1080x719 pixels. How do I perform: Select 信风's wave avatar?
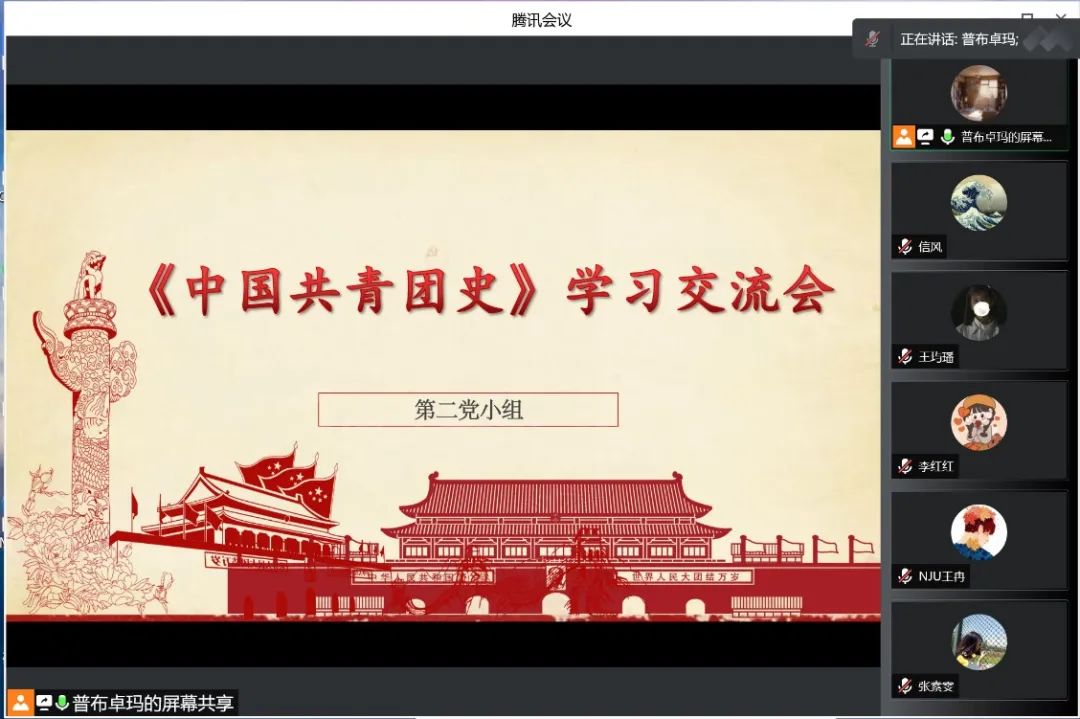978,203
